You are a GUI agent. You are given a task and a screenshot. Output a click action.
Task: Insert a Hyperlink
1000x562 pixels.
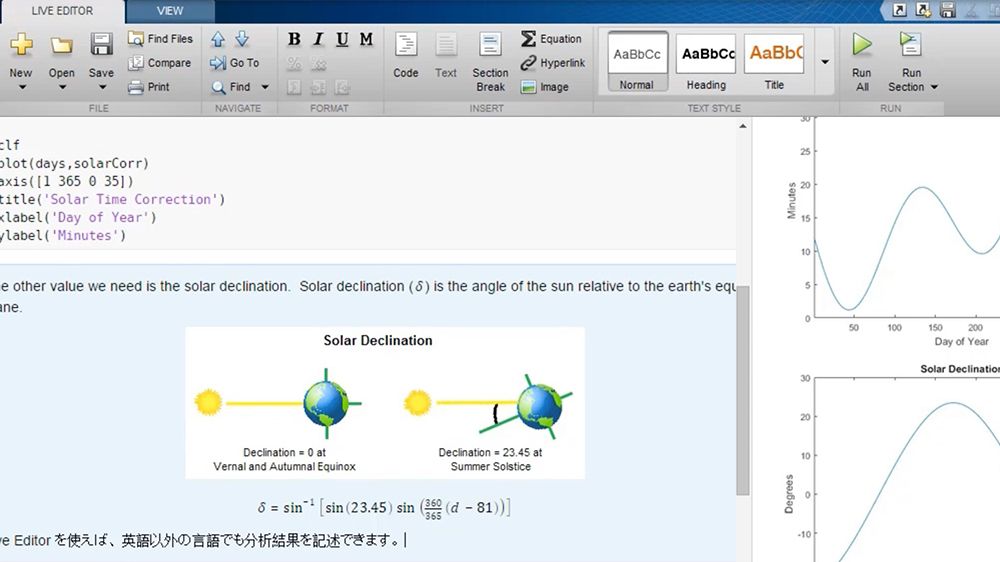pyautogui.click(x=552, y=63)
